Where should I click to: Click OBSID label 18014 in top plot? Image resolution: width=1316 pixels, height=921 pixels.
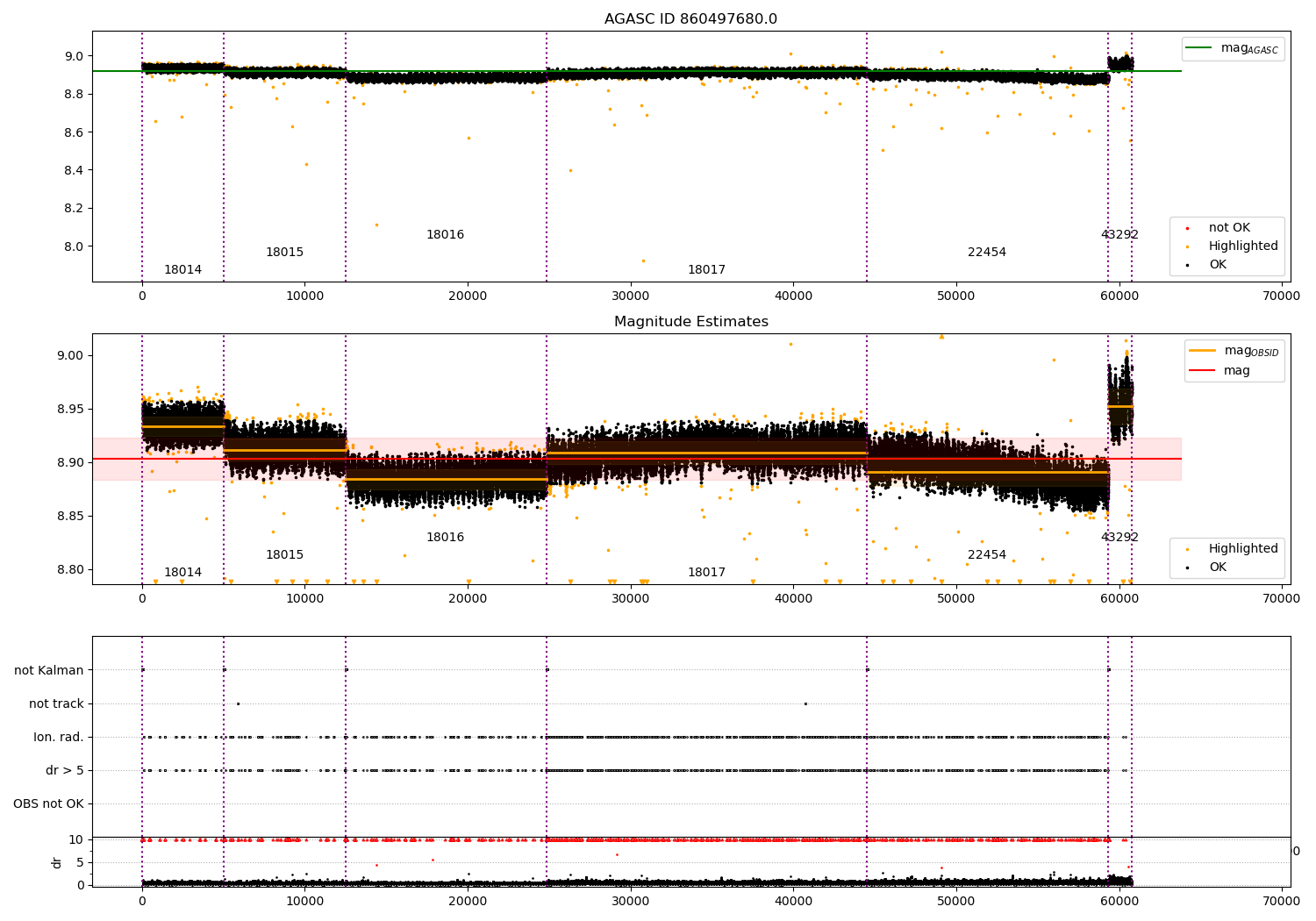click(182, 270)
